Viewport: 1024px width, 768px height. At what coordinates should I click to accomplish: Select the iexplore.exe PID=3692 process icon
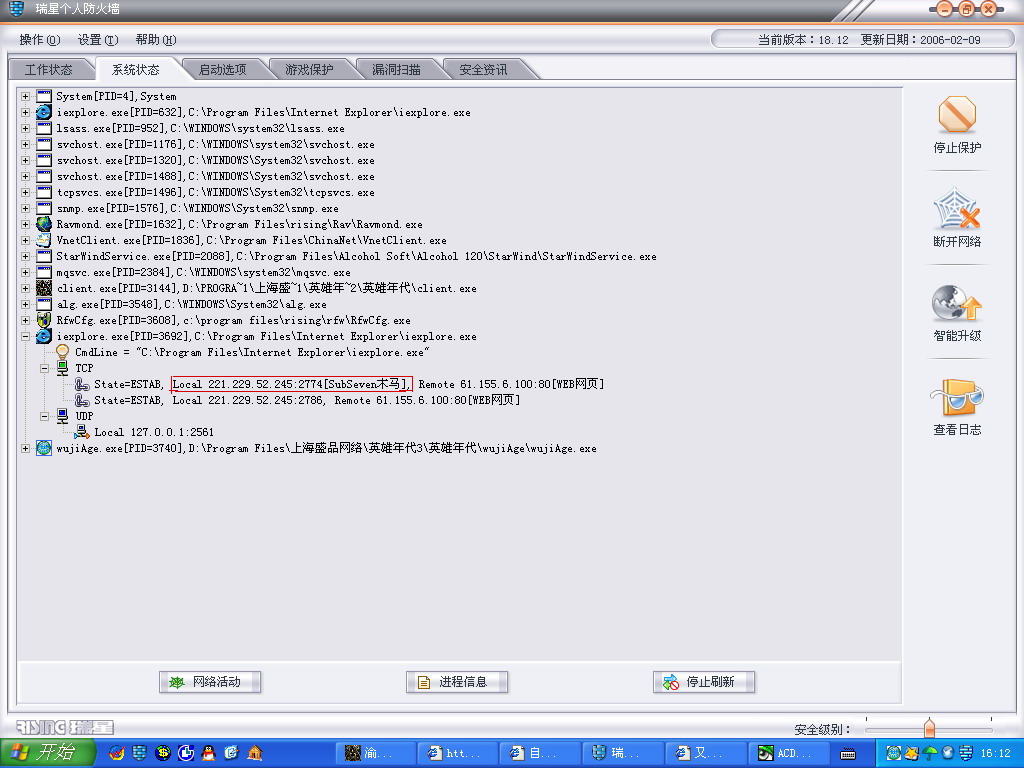point(44,336)
